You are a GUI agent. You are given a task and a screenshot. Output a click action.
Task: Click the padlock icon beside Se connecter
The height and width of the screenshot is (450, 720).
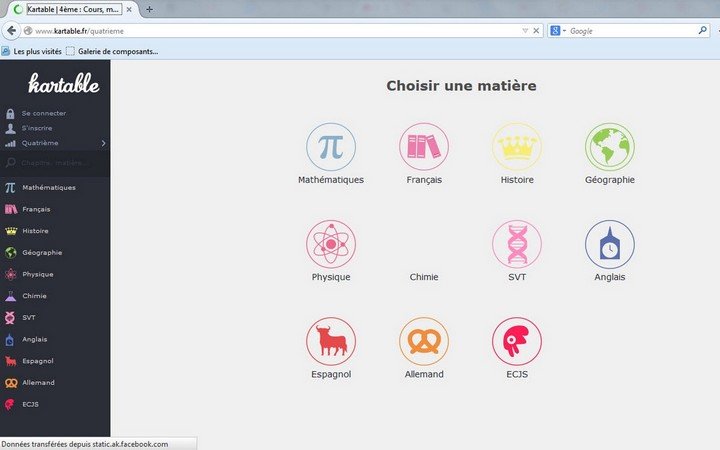point(10,113)
